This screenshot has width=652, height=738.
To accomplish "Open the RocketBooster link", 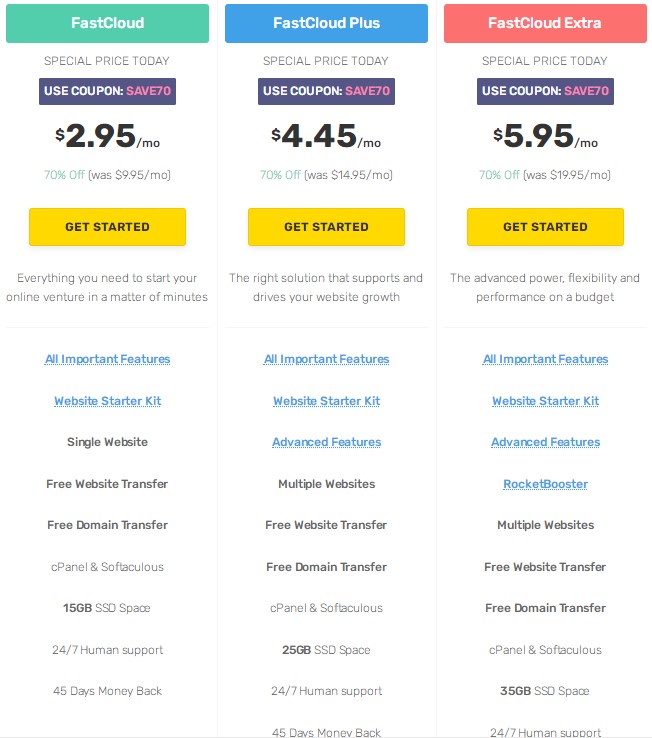I will 545,484.
